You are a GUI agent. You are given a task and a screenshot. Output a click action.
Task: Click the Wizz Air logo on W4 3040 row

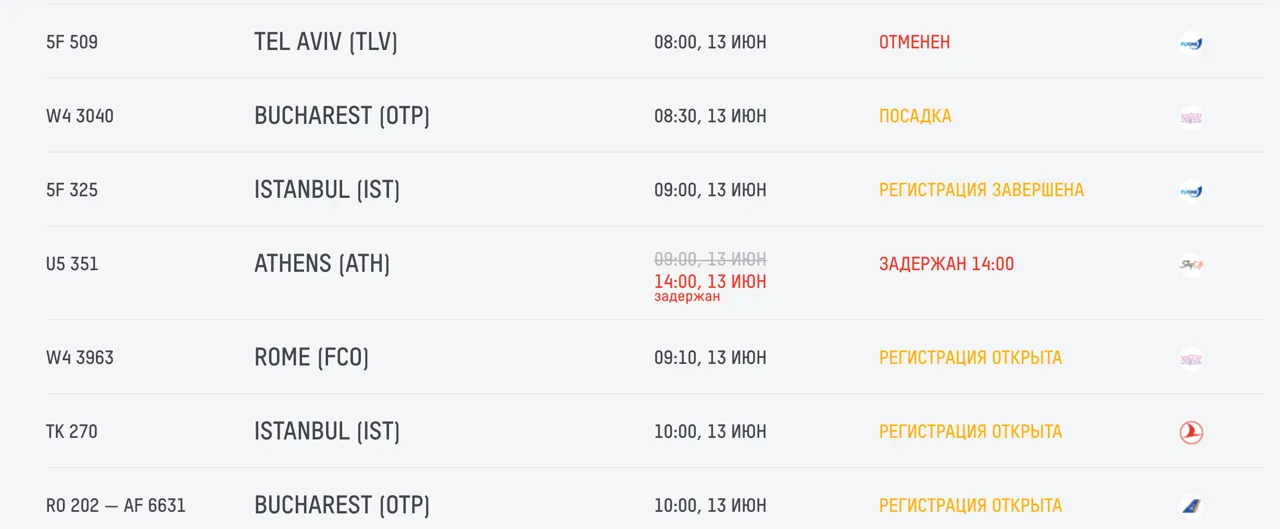click(1191, 117)
